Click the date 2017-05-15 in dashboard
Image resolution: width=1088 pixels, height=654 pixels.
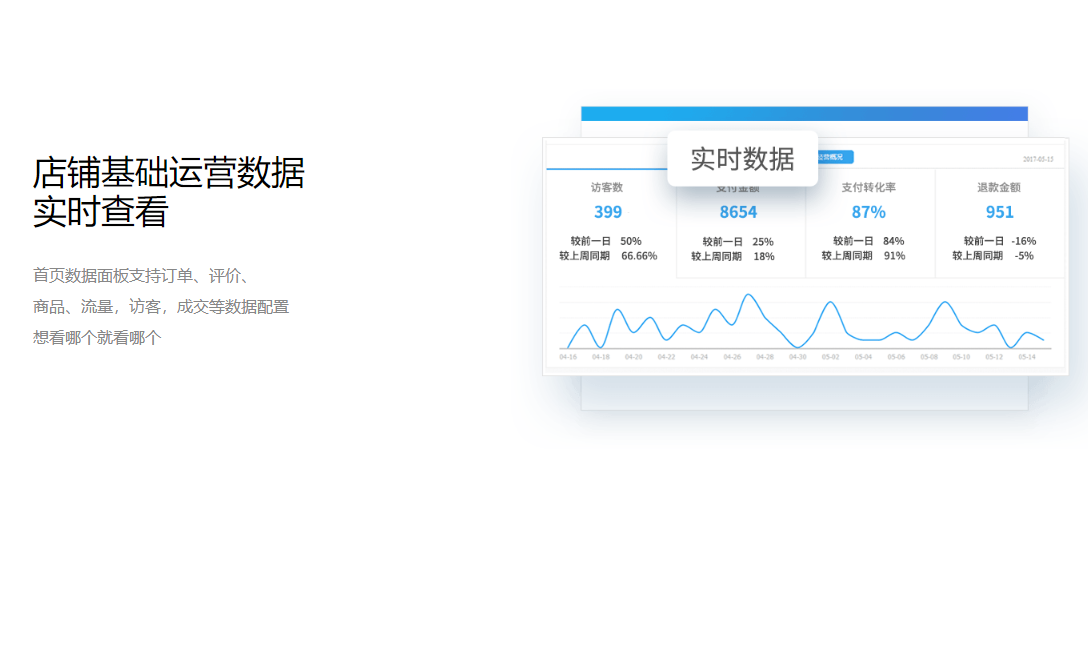click(1038, 159)
